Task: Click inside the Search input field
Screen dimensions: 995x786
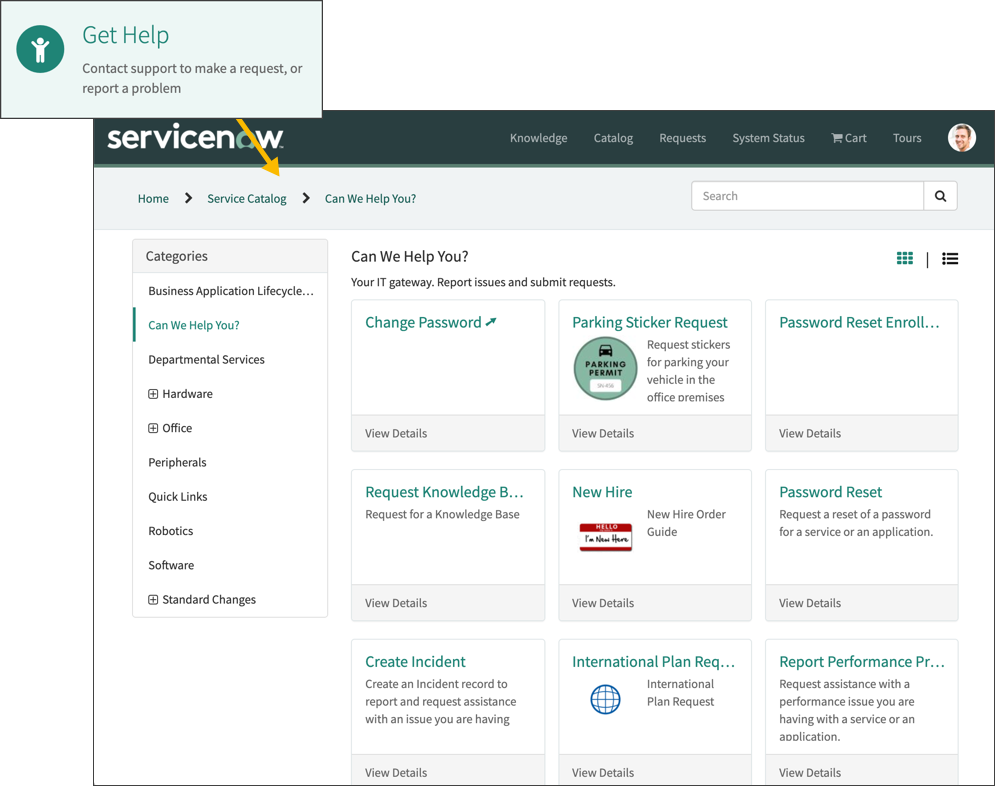Action: (x=800, y=196)
